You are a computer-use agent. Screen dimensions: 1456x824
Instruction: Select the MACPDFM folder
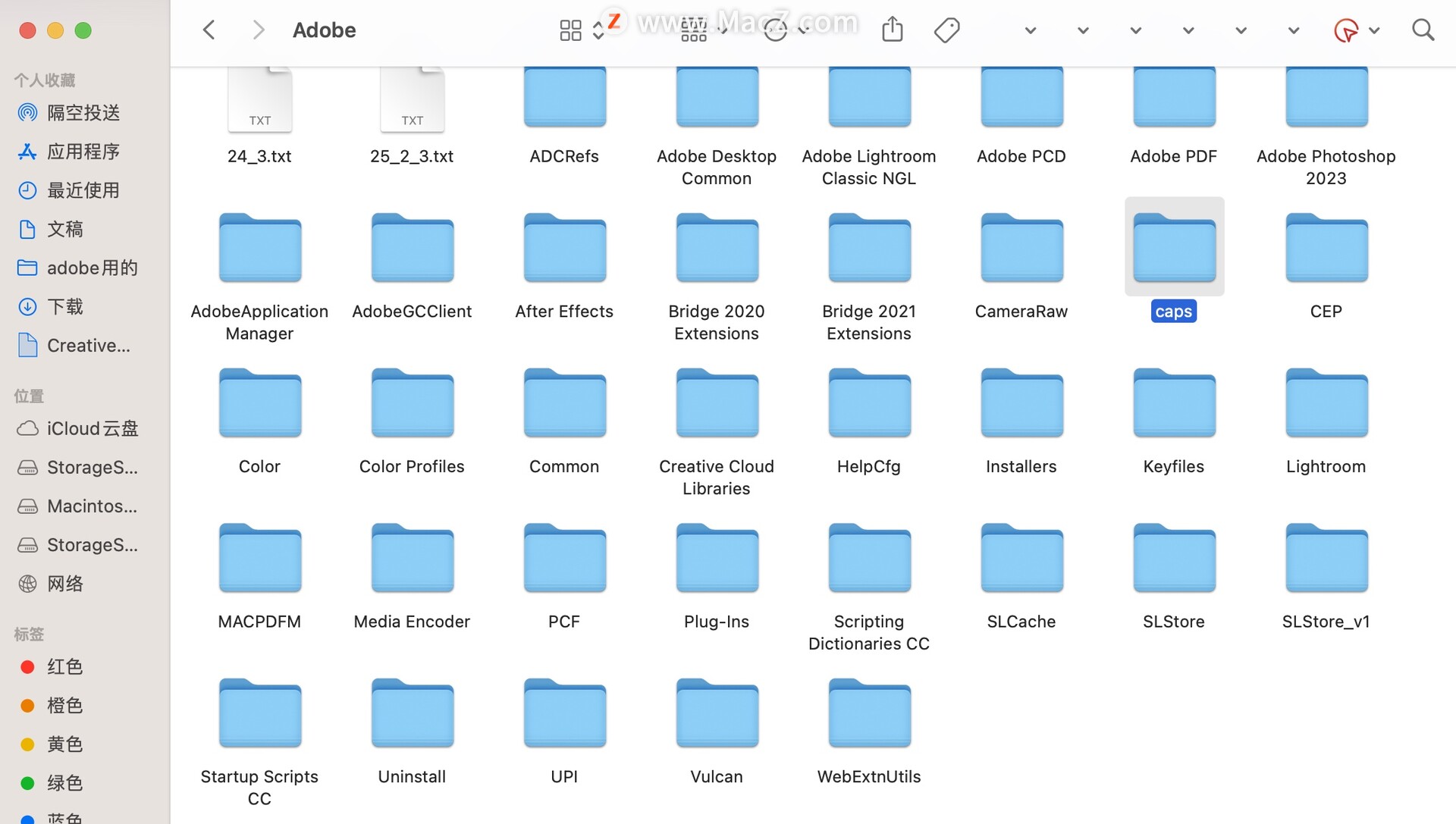coord(259,558)
